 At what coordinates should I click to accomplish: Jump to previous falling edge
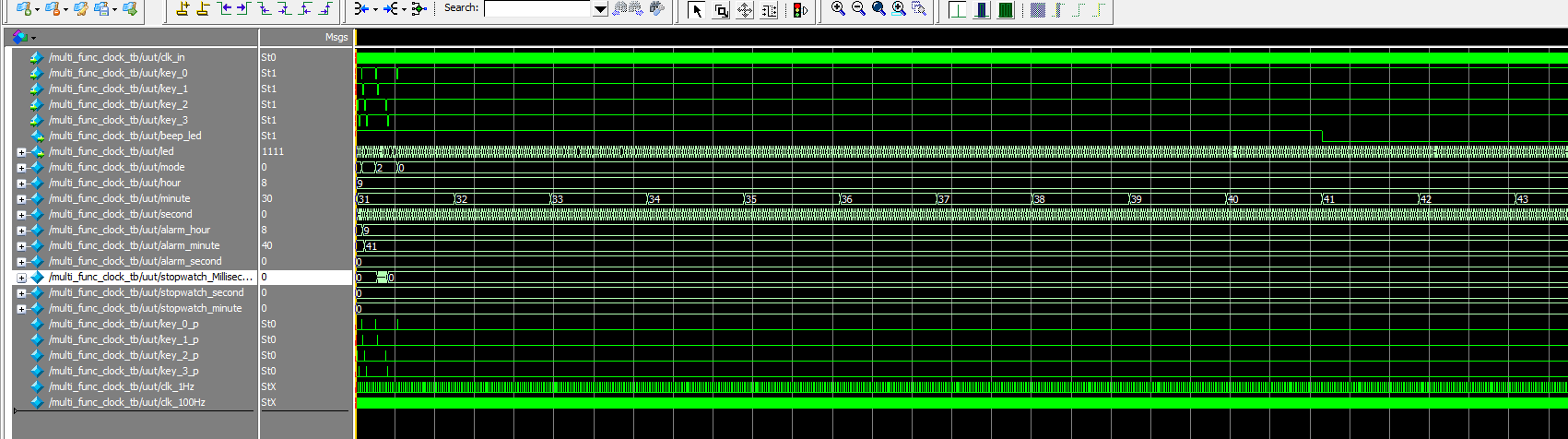click(265, 8)
